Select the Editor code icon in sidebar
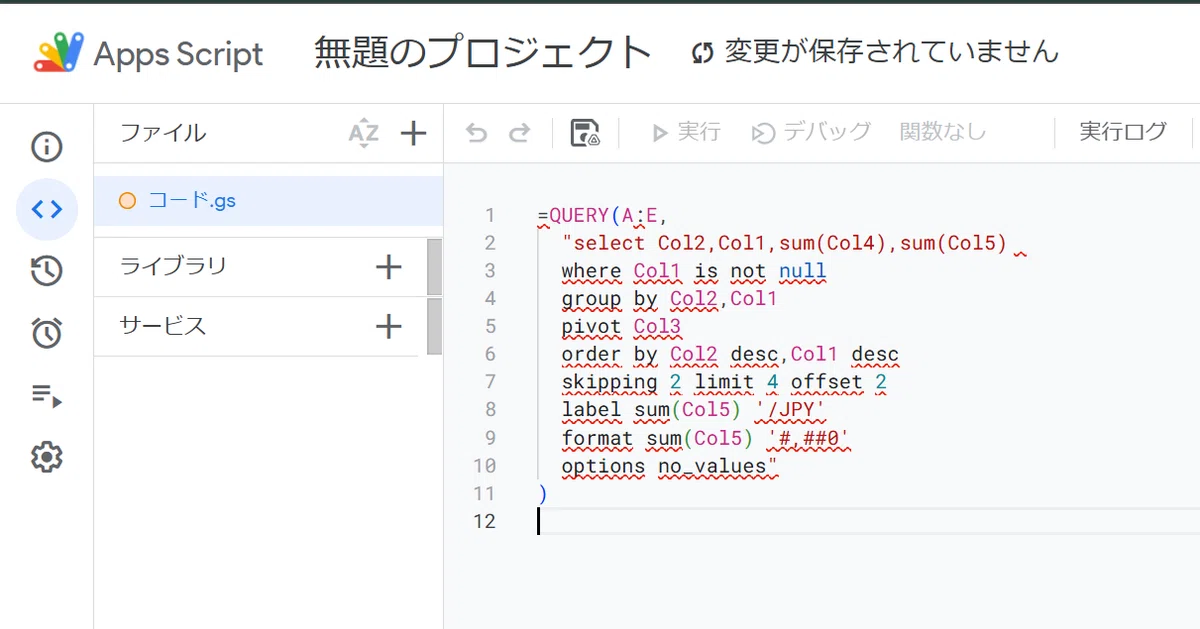 tap(46, 210)
